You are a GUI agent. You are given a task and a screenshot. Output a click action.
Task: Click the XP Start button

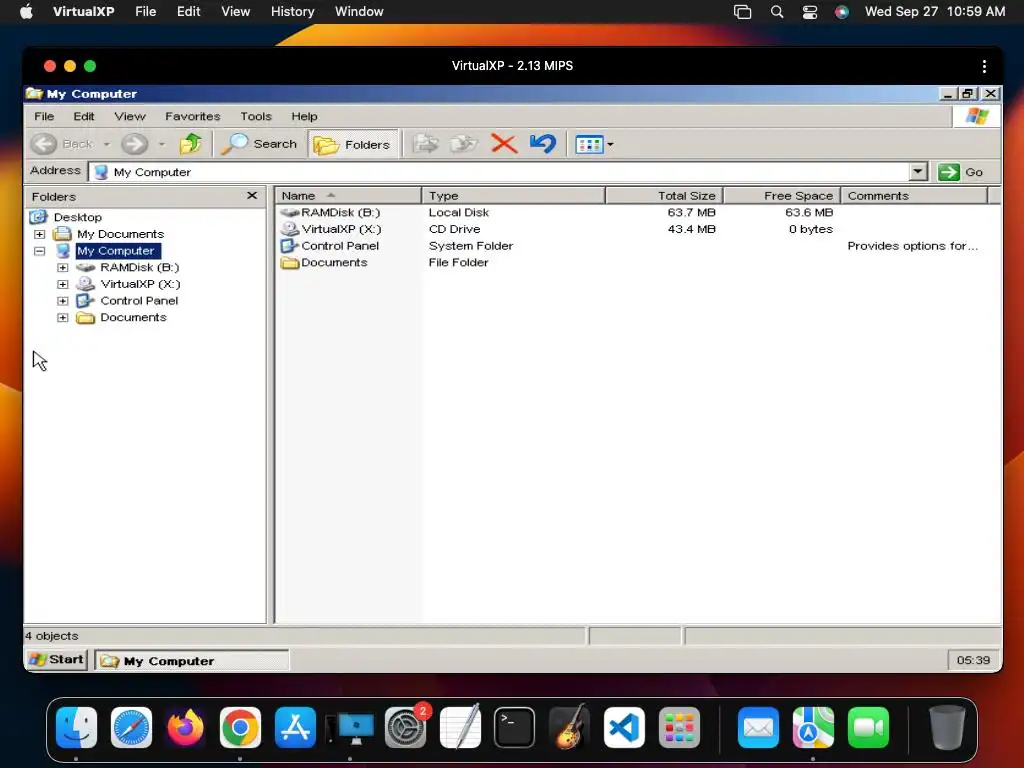click(57, 660)
